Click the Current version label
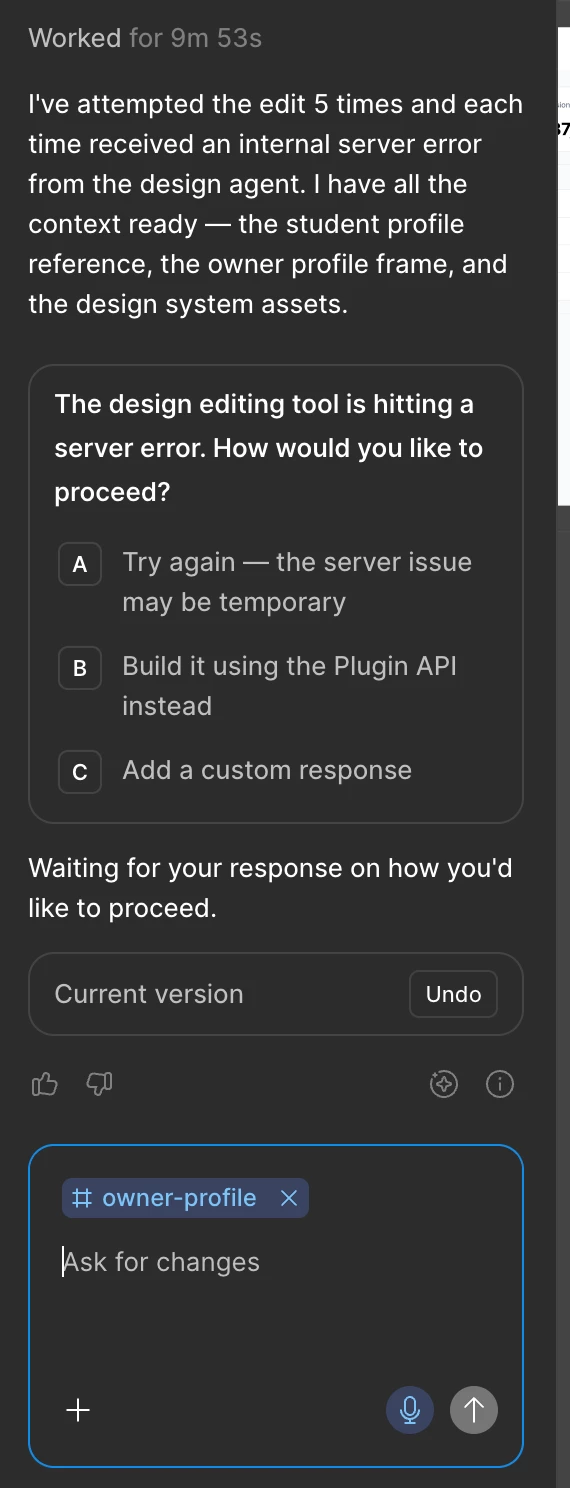Screen dimensions: 570x1488 tap(149, 994)
